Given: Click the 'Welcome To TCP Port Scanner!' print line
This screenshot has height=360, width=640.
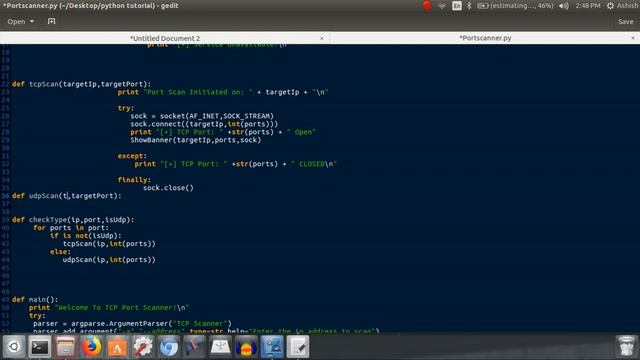Looking at the screenshot, I should point(109,308).
